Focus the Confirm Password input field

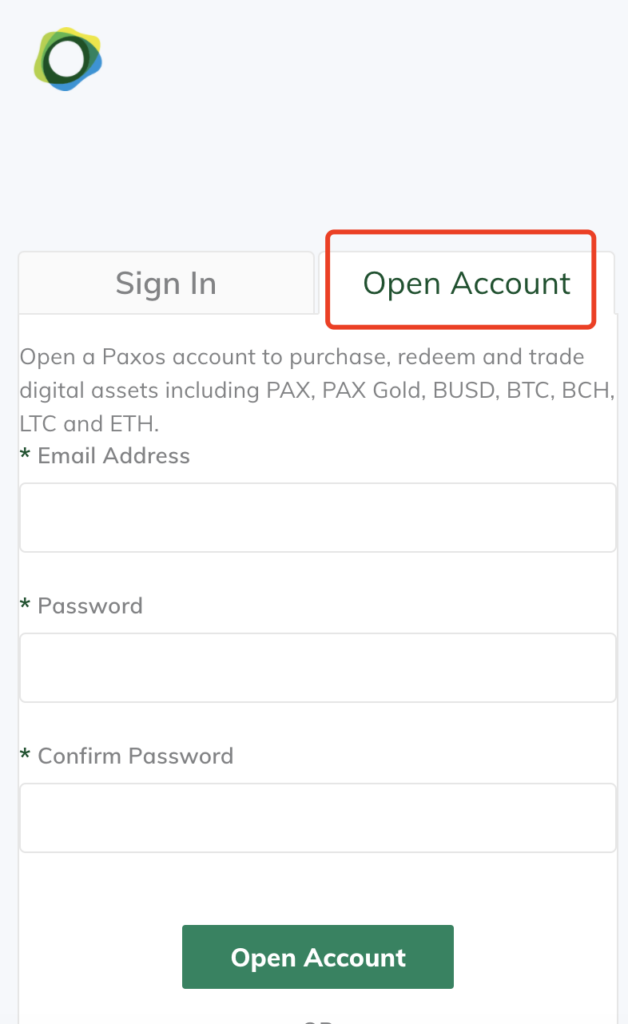coord(318,818)
